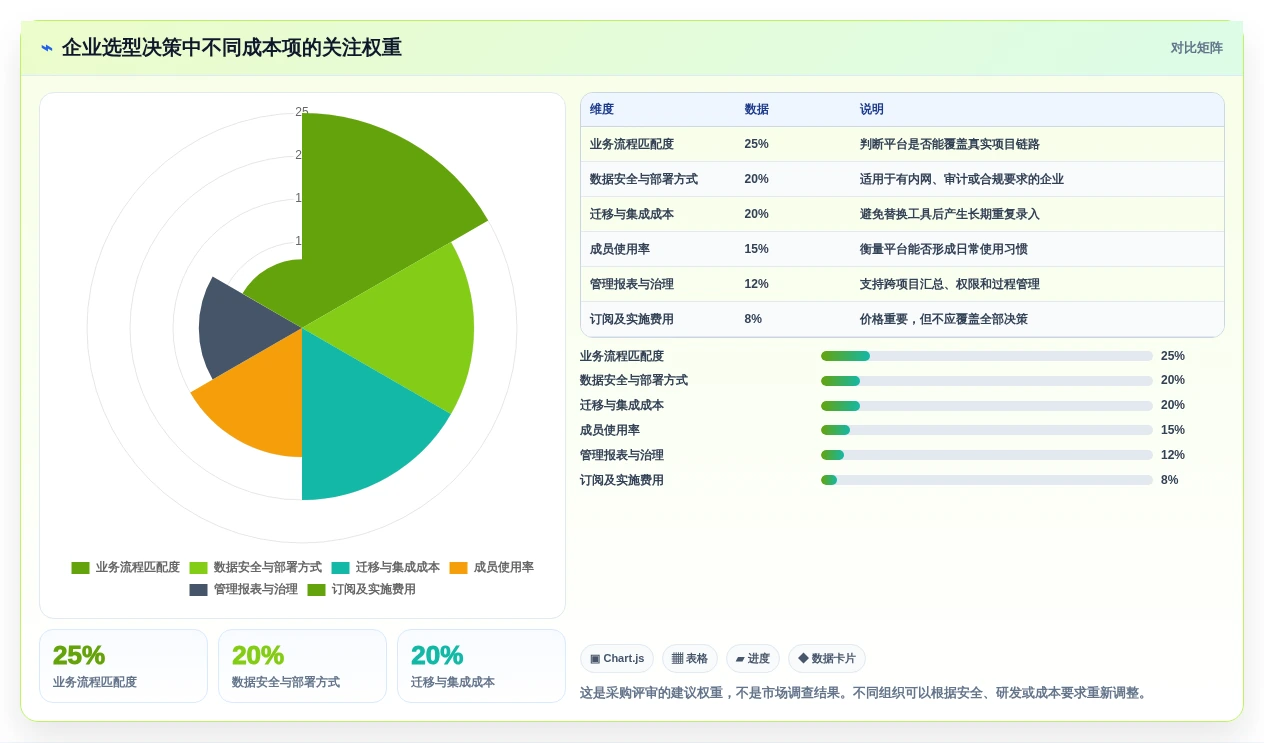Click the 8% value in table
The height and width of the screenshot is (743, 1264).
753,319
